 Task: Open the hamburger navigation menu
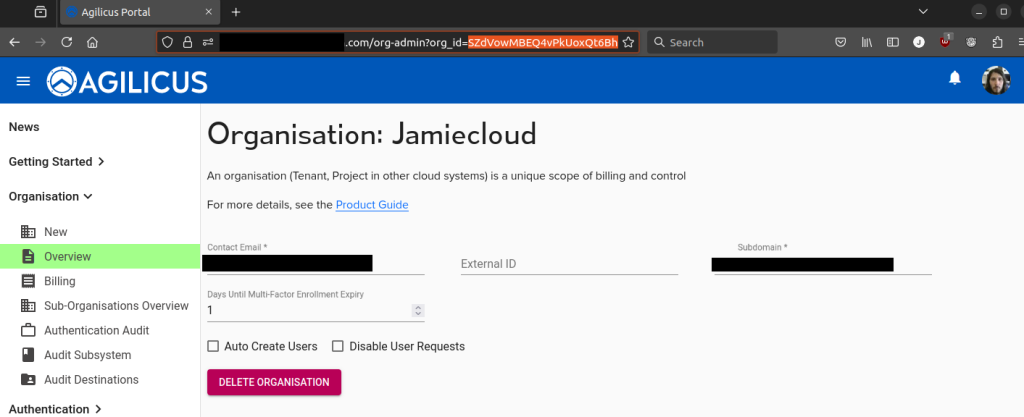(x=24, y=81)
